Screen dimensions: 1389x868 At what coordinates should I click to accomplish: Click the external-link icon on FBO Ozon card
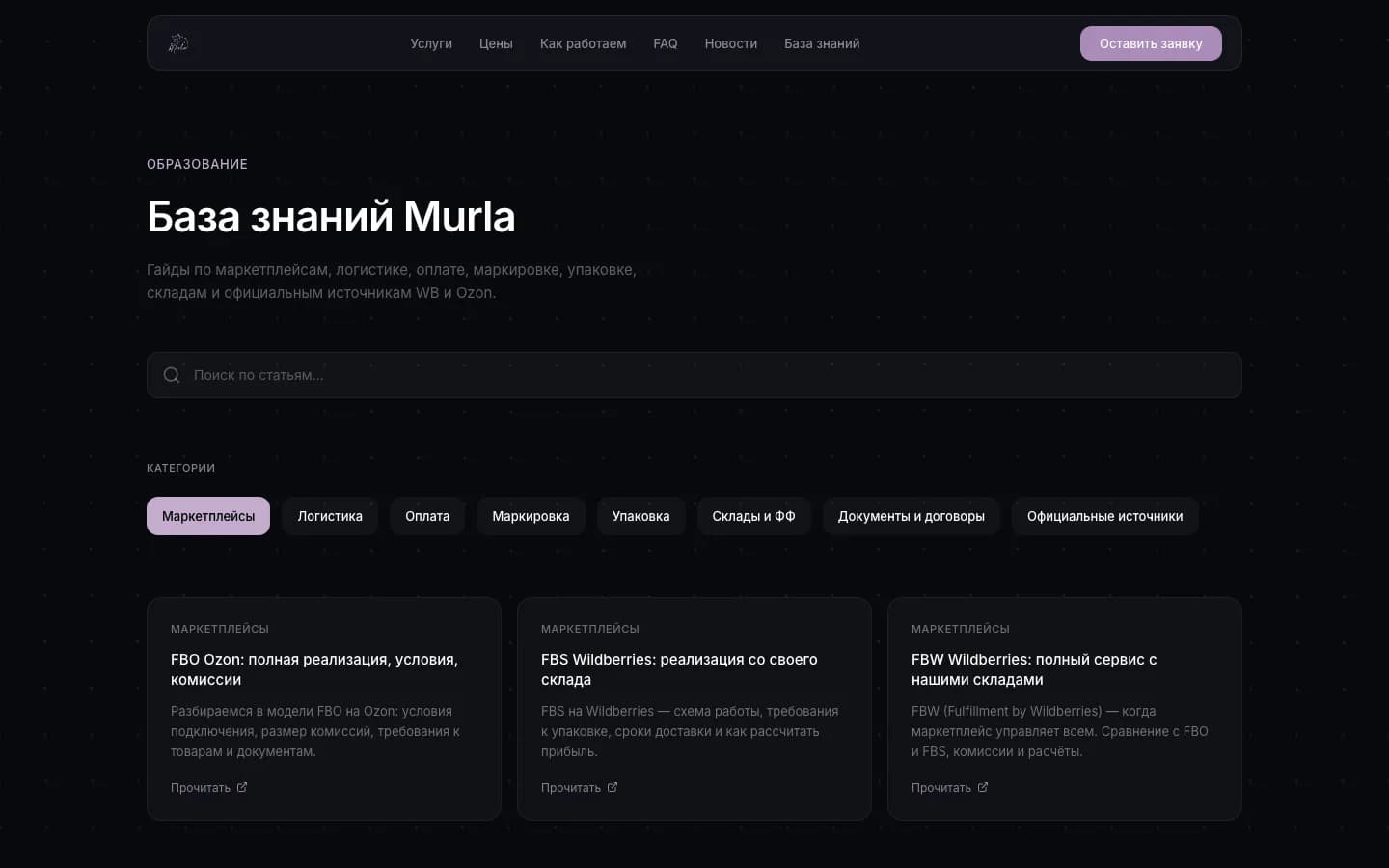pyautogui.click(x=242, y=787)
